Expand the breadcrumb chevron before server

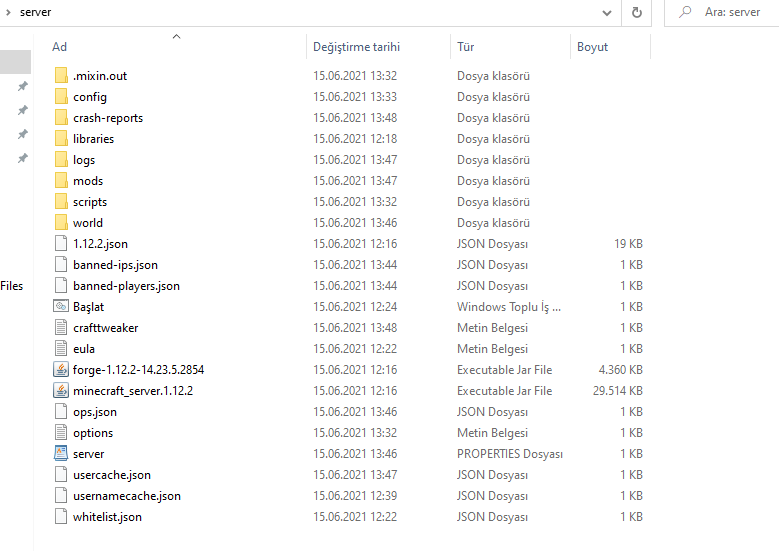click(8, 12)
